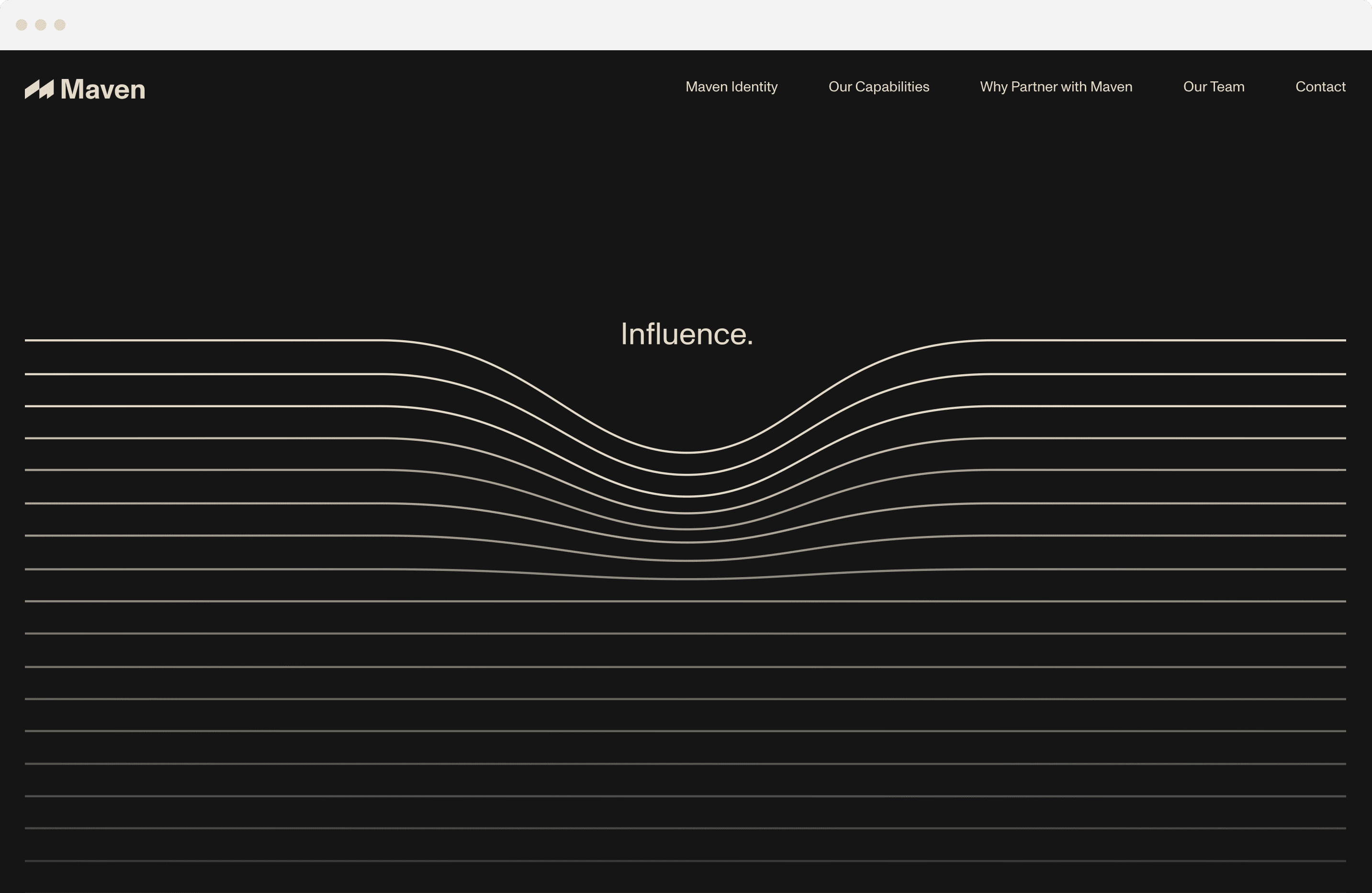Click the Influence. headline text
This screenshot has height=893, width=1372.
coord(686,334)
